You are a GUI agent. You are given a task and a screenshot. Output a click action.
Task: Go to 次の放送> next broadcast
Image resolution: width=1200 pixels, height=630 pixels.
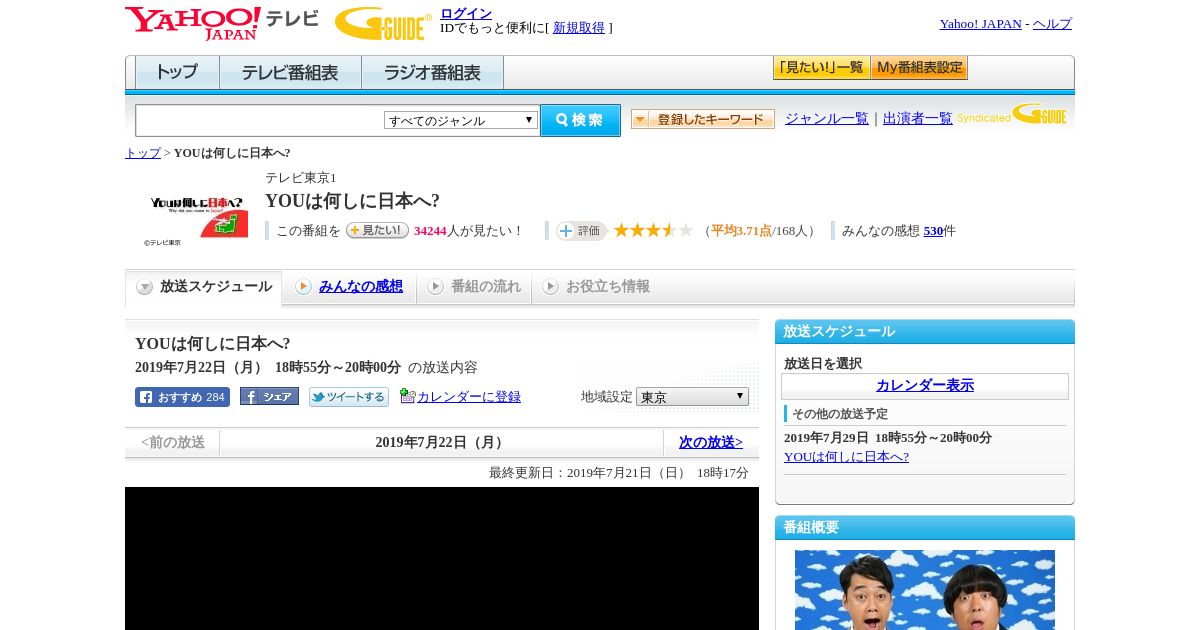click(711, 442)
